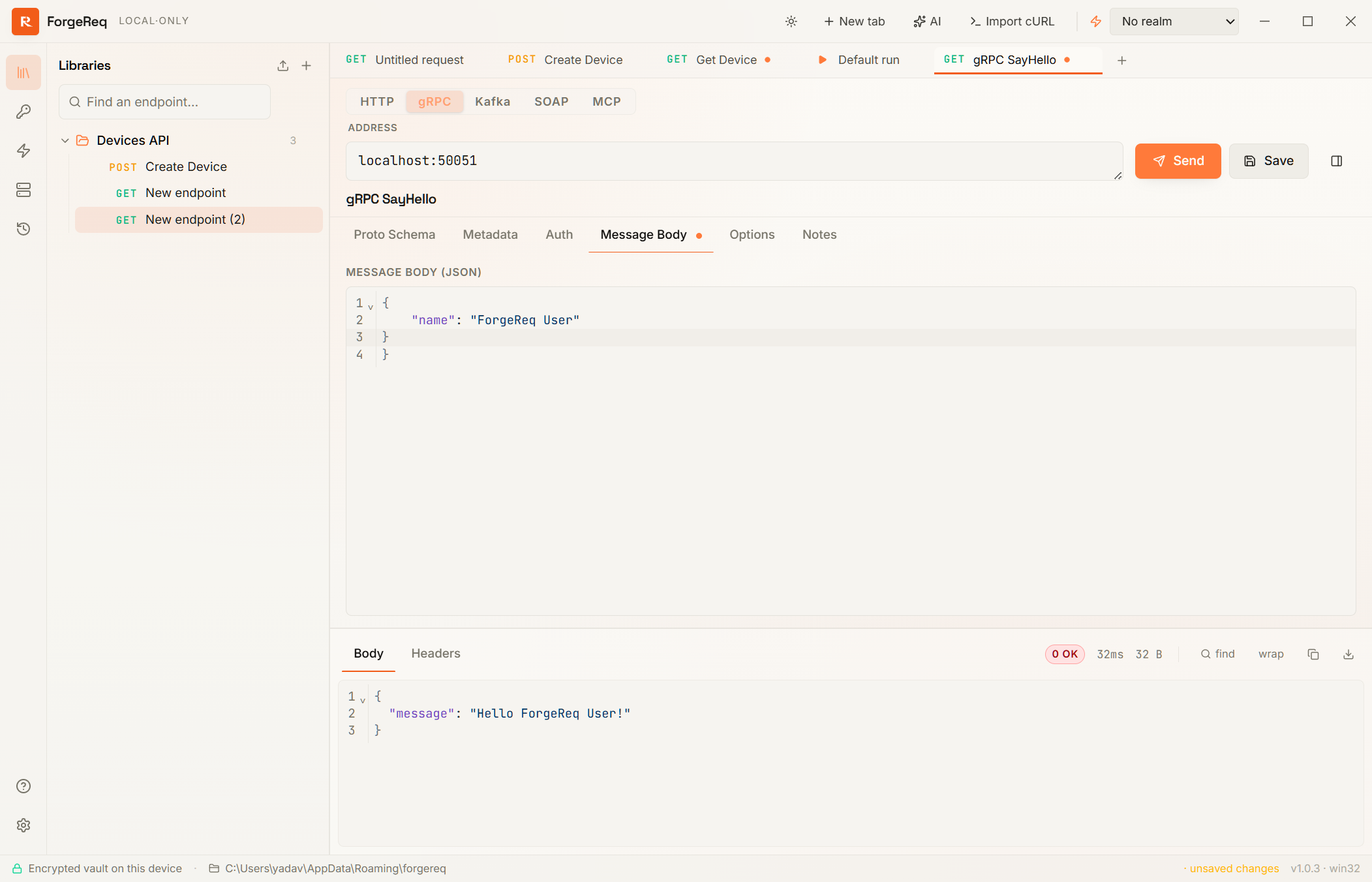Toggle the side panel layout icon
This screenshot has width=1372, height=882.
(x=1336, y=161)
